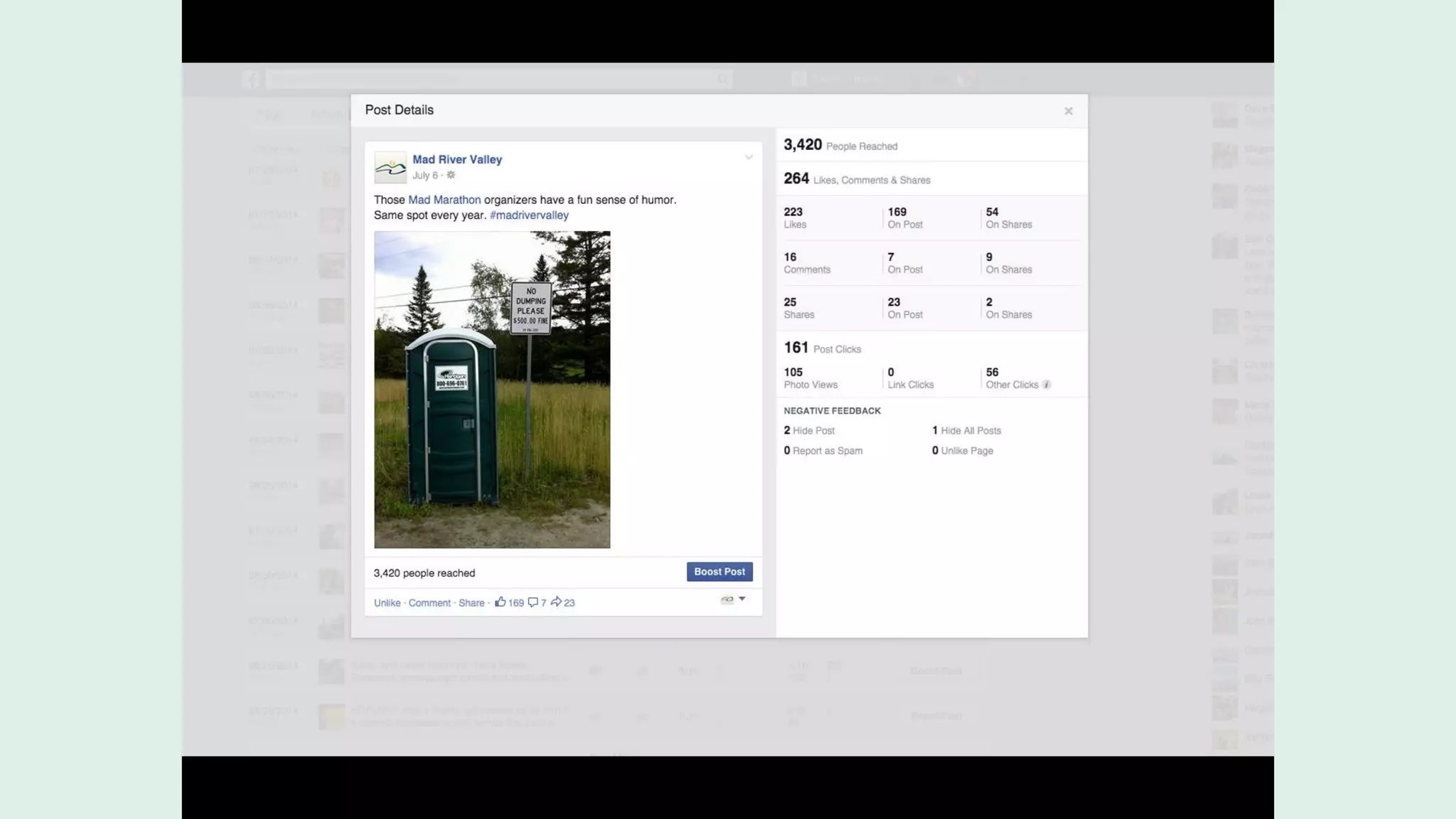The width and height of the screenshot is (1456, 819).
Task: Open the portable toilet photo
Action: [x=492, y=390]
